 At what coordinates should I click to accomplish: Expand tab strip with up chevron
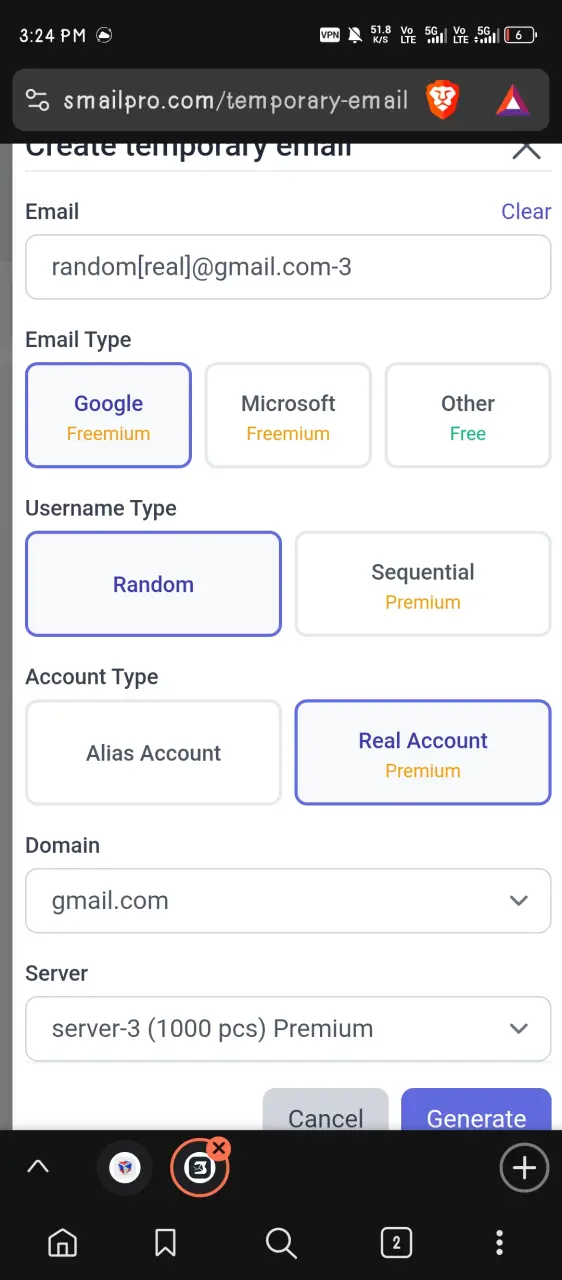[38, 1166]
